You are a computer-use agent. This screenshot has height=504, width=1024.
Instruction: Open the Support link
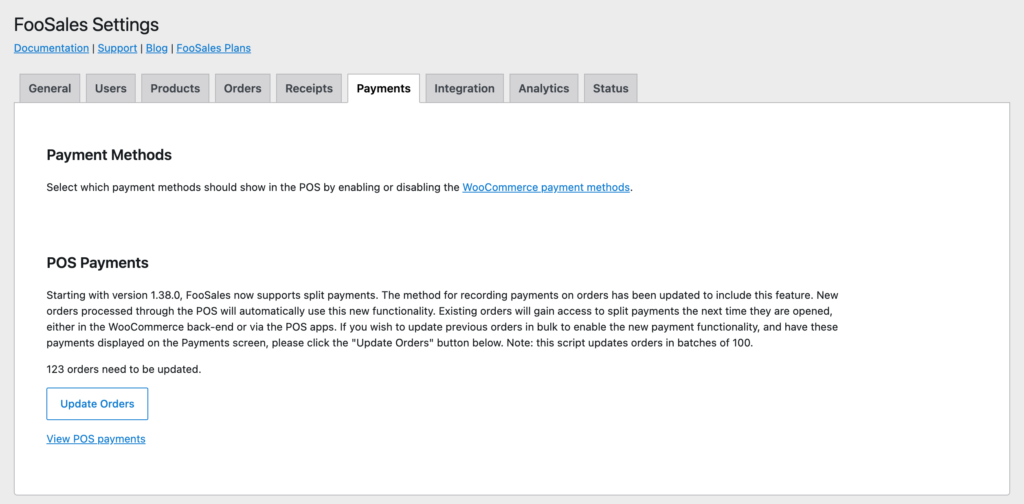(118, 48)
